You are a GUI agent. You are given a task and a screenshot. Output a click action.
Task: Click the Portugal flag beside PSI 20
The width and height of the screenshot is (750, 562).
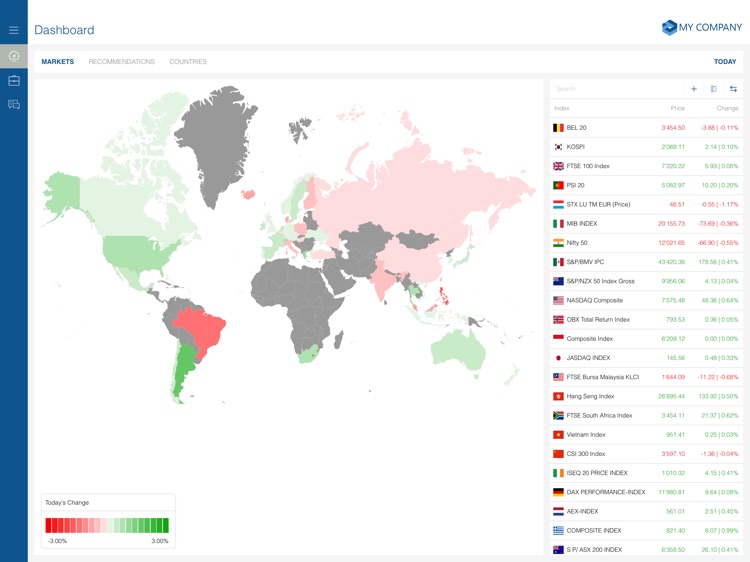click(x=558, y=185)
